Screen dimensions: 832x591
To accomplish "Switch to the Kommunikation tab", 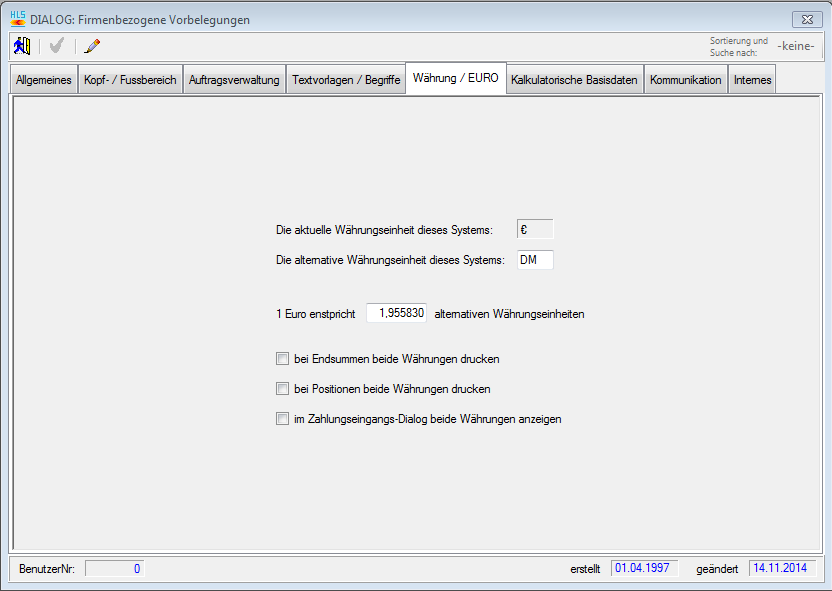I will tap(685, 80).
